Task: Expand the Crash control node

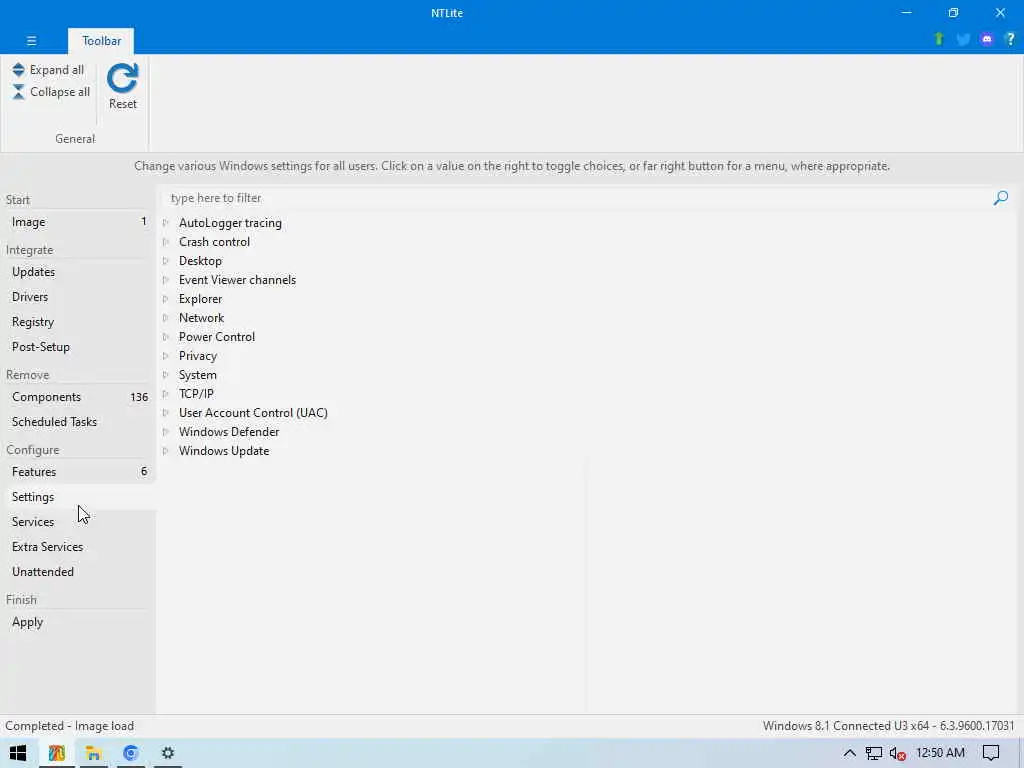Action: (166, 242)
